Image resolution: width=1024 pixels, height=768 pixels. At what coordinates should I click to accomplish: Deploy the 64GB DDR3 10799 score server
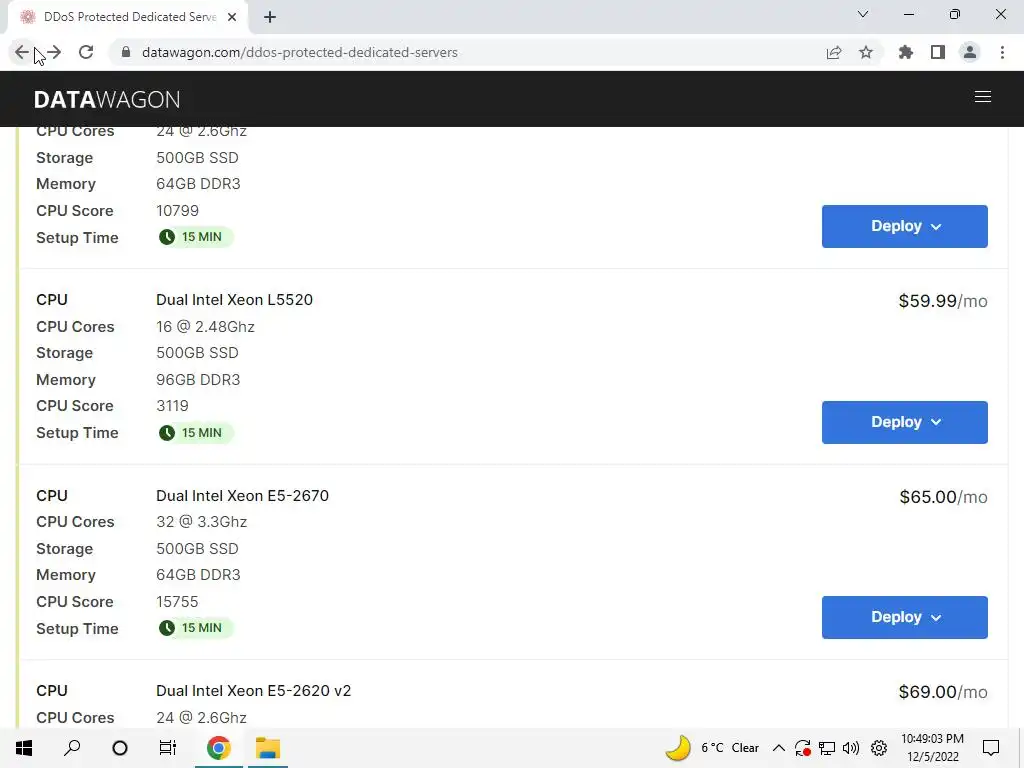pos(904,227)
